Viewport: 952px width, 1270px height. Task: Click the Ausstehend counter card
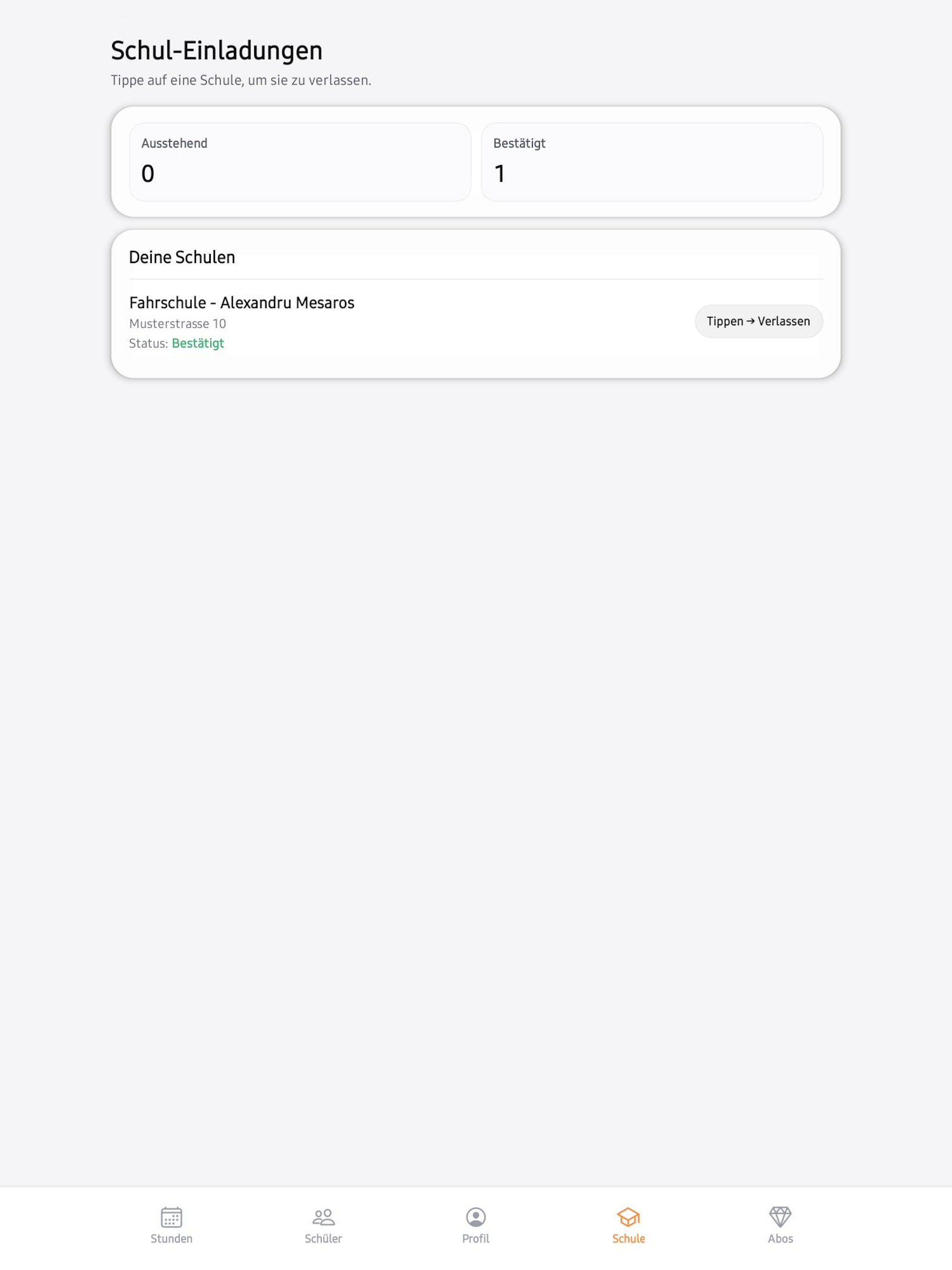pyautogui.click(x=300, y=162)
